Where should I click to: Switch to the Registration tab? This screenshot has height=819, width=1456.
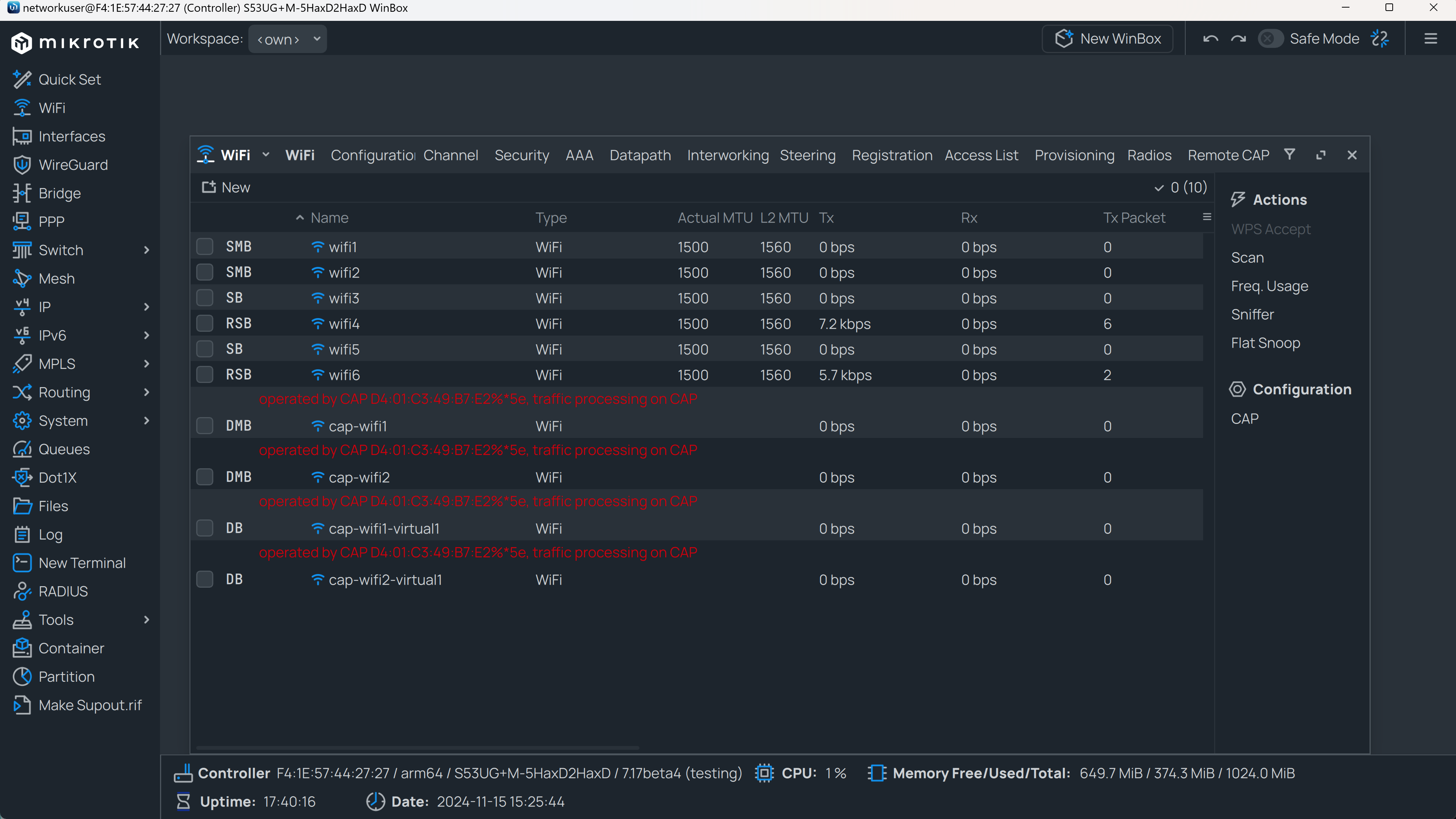click(891, 155)
